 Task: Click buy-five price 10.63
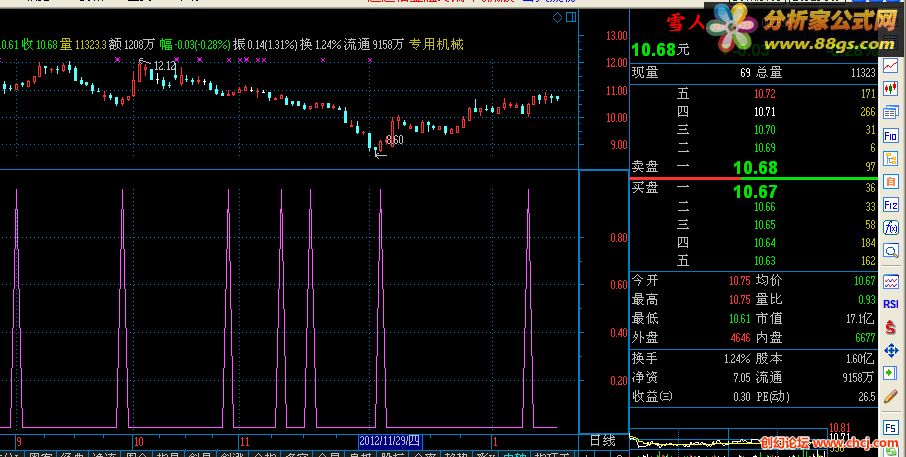click(x=764, y=261)
